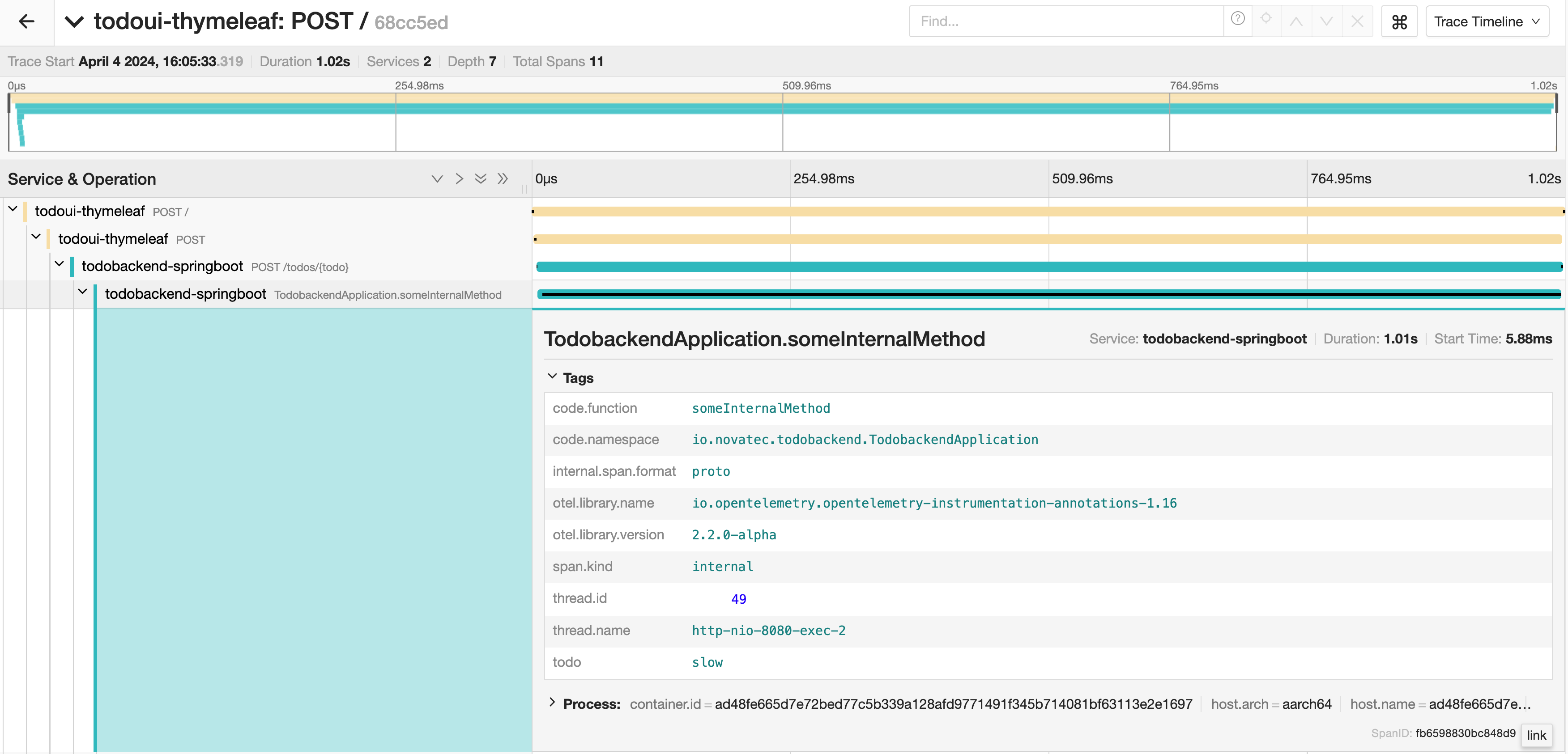The height and width of the screenshot is (754, 1568).
Task: Click the Total Spans 11 header value
Action: [597, 61]
